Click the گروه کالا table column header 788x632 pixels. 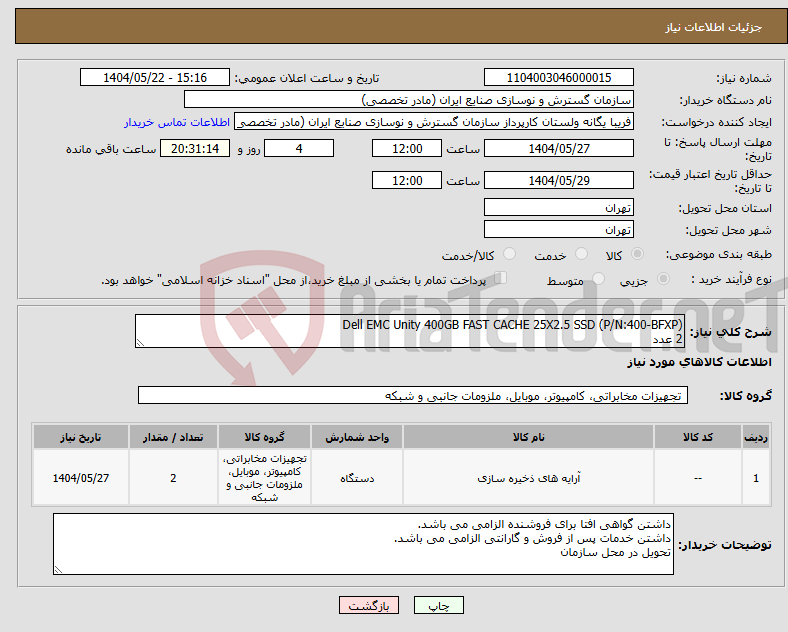pos(264,437)
